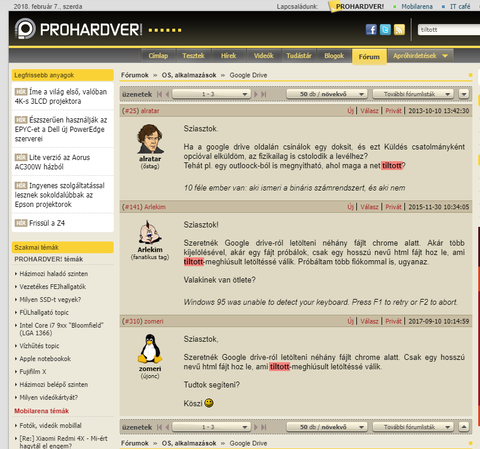480x449 pixels.
Task: Open topic Fujifilm X
Action: 33,372
